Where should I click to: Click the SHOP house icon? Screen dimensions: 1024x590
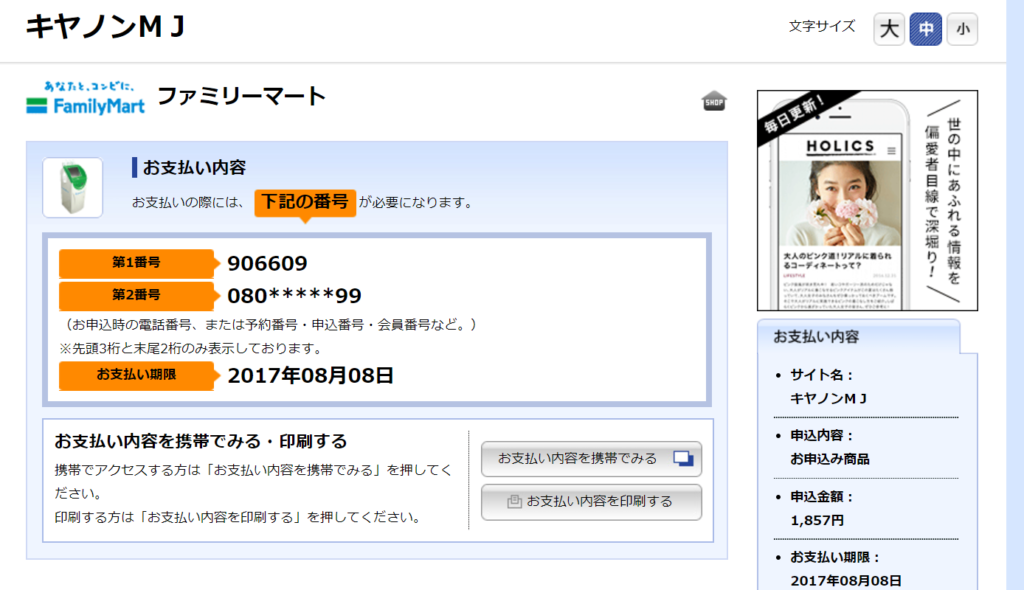(714, 101)
